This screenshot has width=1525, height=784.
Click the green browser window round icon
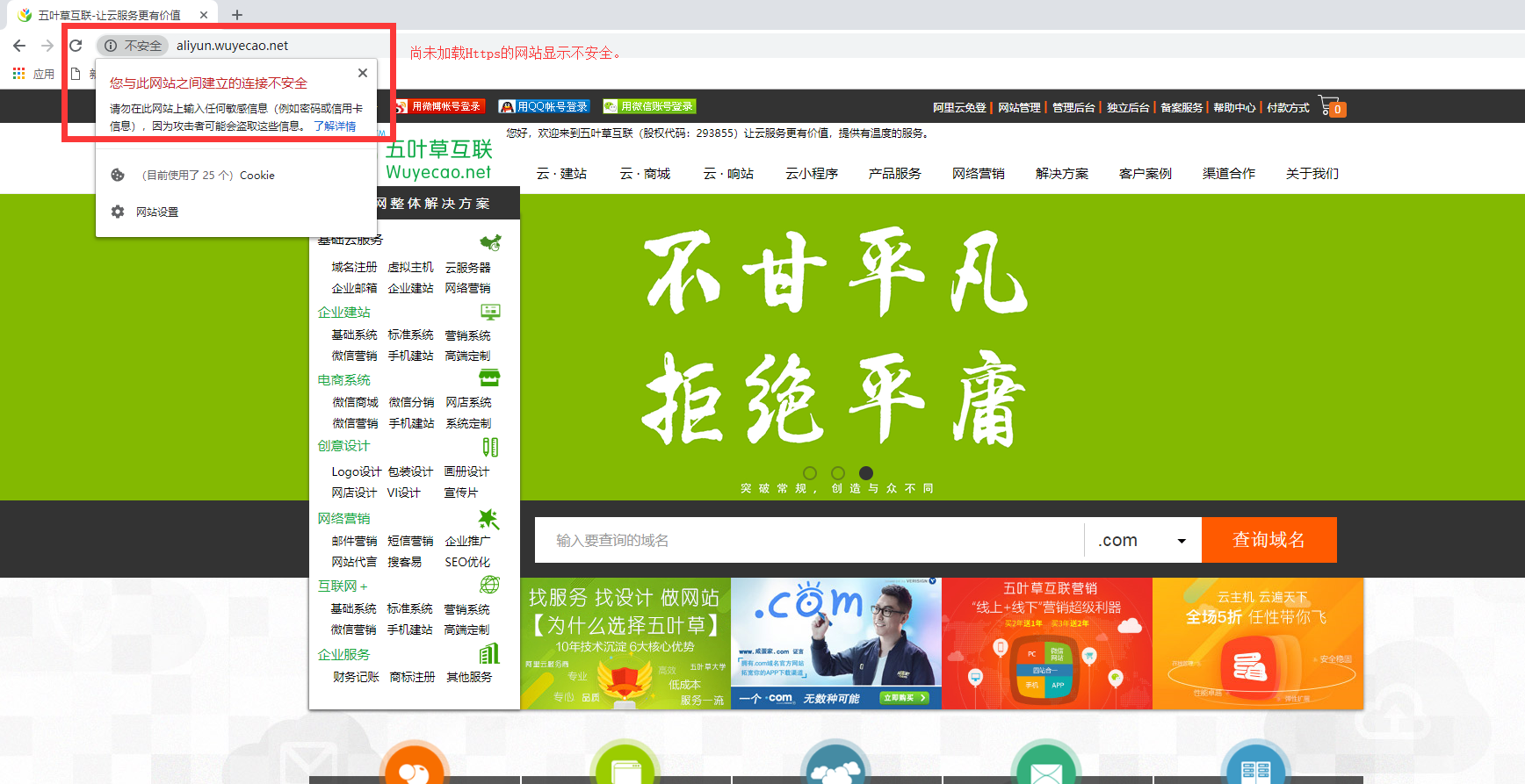(625, 763)
